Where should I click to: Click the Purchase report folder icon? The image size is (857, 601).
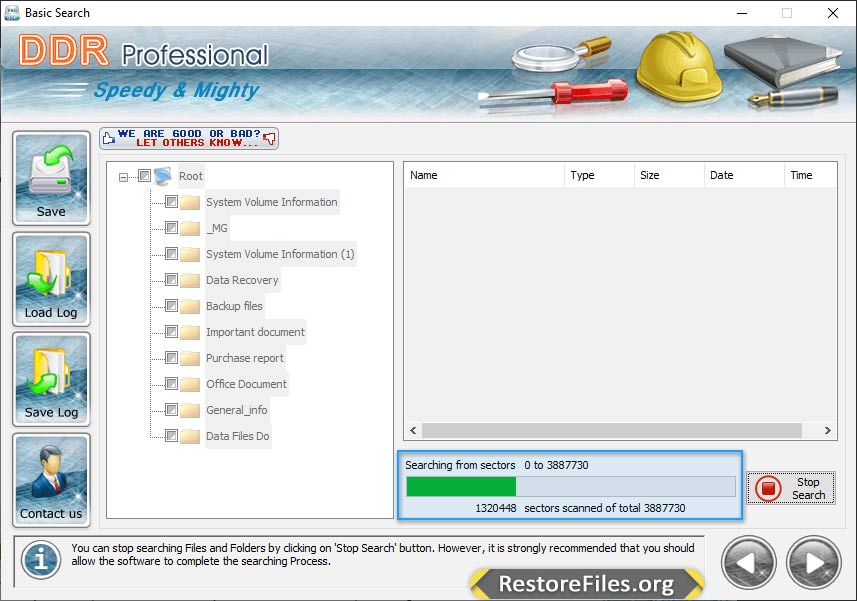(190, 358)
